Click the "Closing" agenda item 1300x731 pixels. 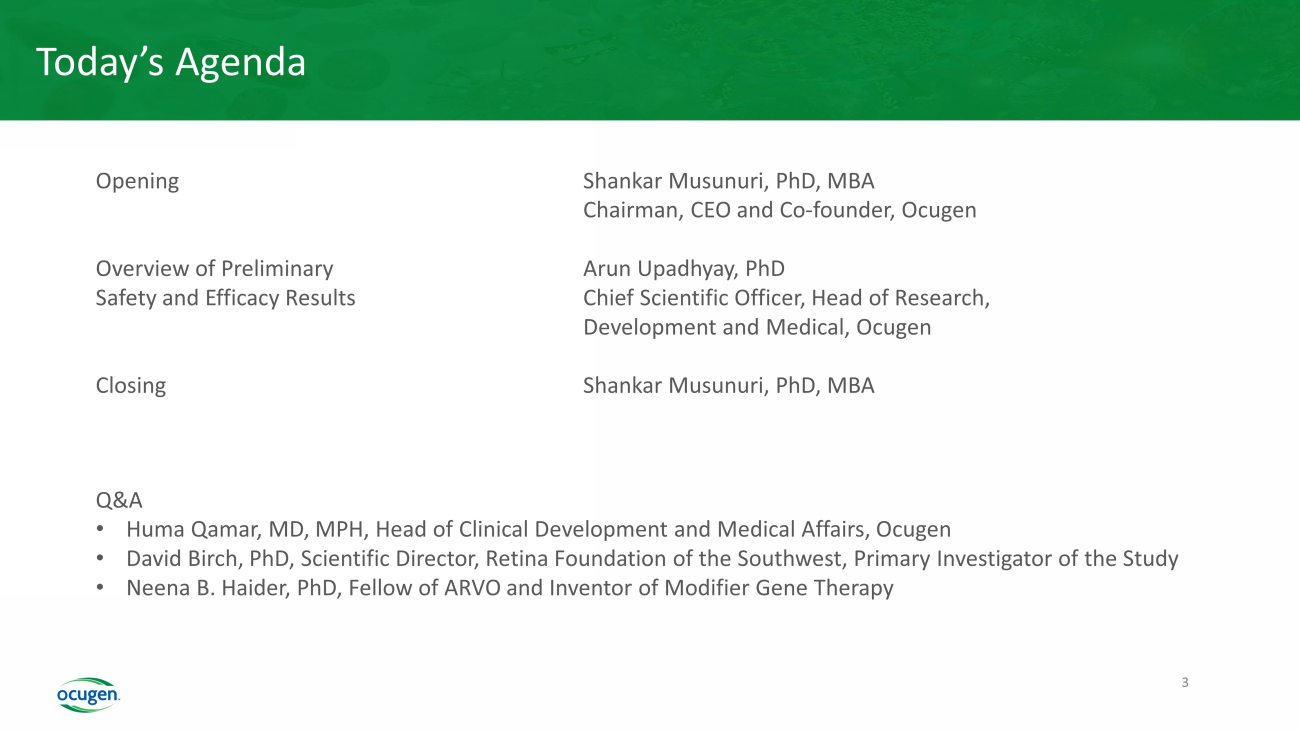click(130, 385)
